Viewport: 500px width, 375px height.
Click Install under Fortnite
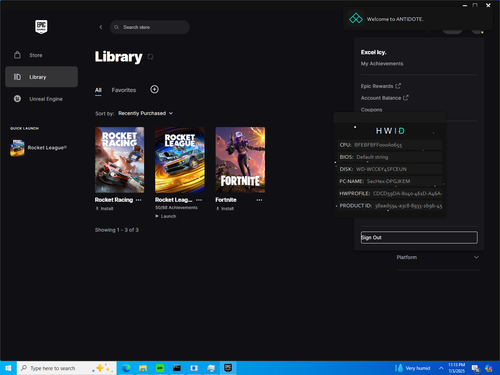click(x=225, y=209)
